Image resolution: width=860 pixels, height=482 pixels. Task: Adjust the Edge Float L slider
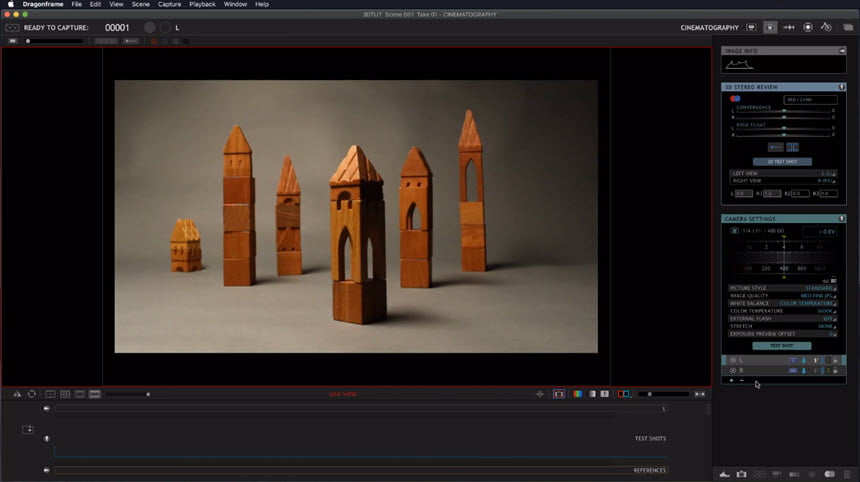point(783,128)
